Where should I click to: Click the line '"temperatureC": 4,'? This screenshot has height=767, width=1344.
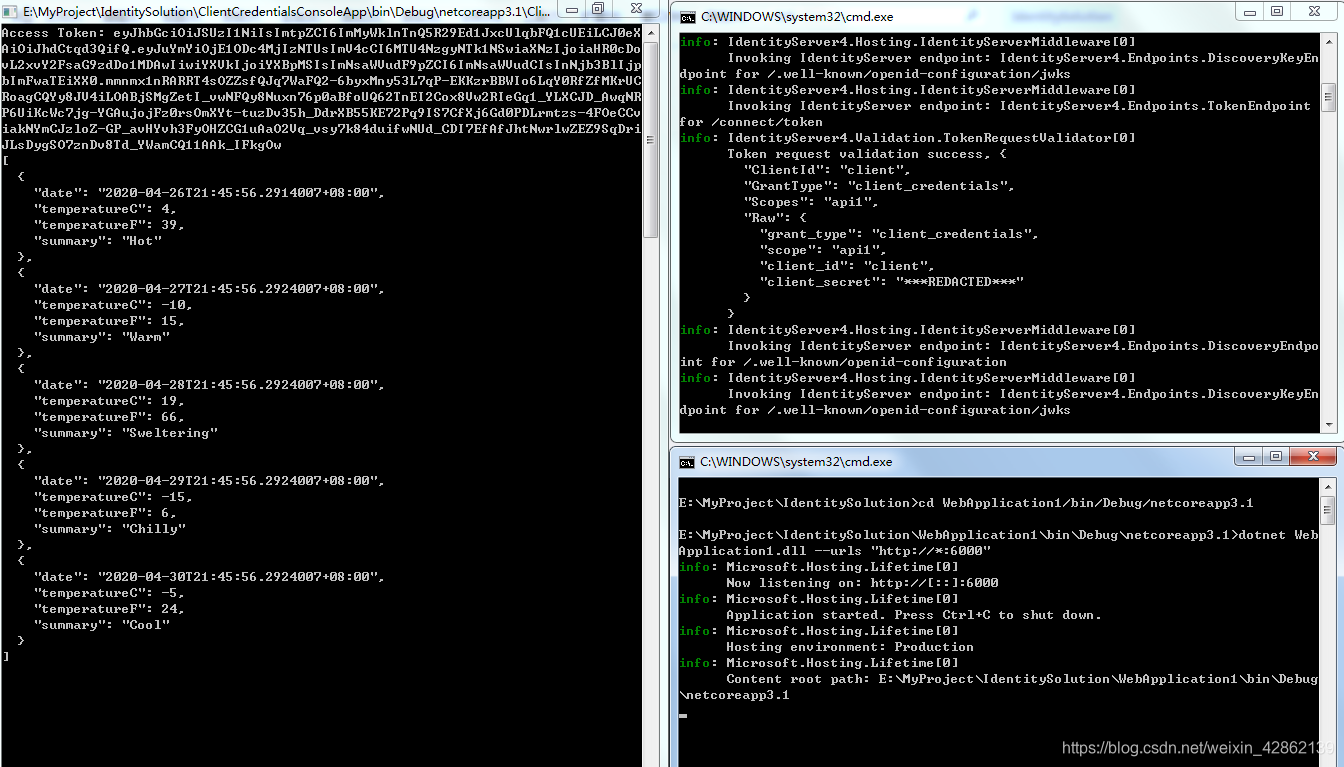pos(105,209)
